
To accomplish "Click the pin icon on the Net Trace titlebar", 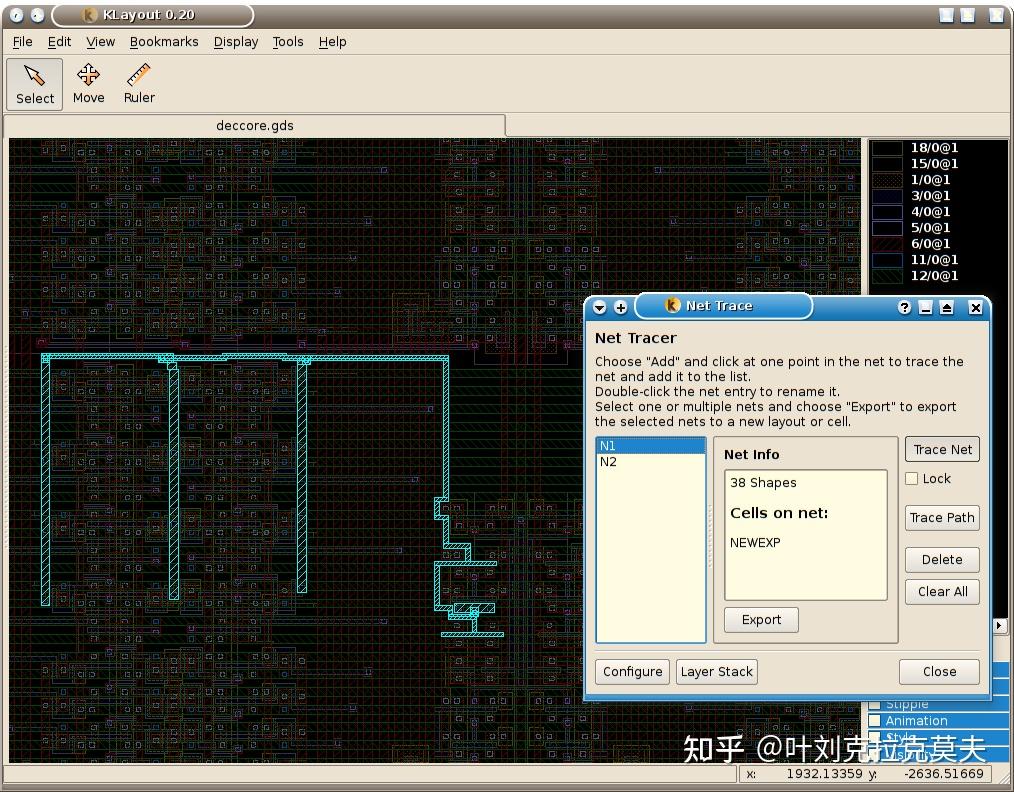I will (621, 308).
